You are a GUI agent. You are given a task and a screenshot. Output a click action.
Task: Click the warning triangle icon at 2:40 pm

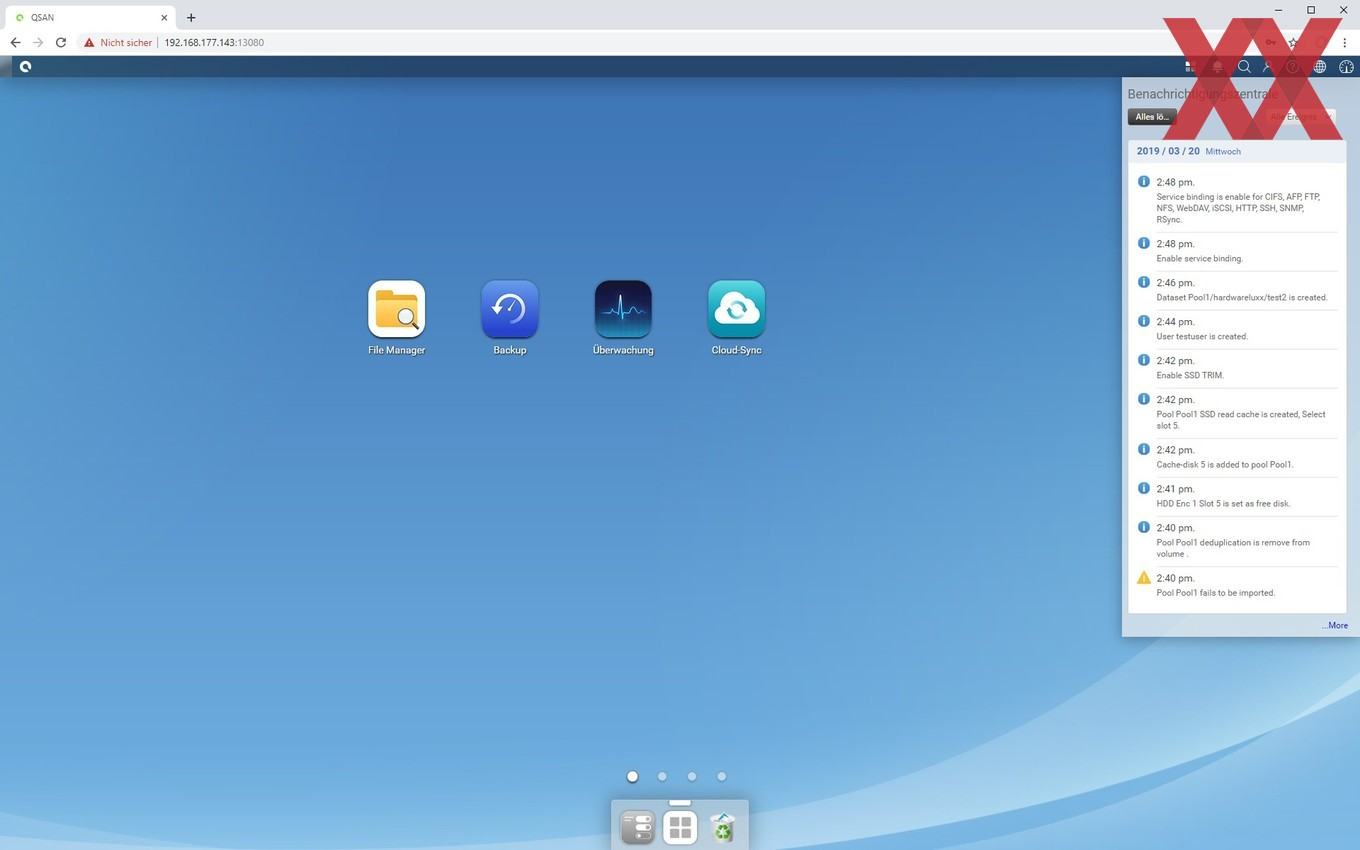[x=1144, y=577]
